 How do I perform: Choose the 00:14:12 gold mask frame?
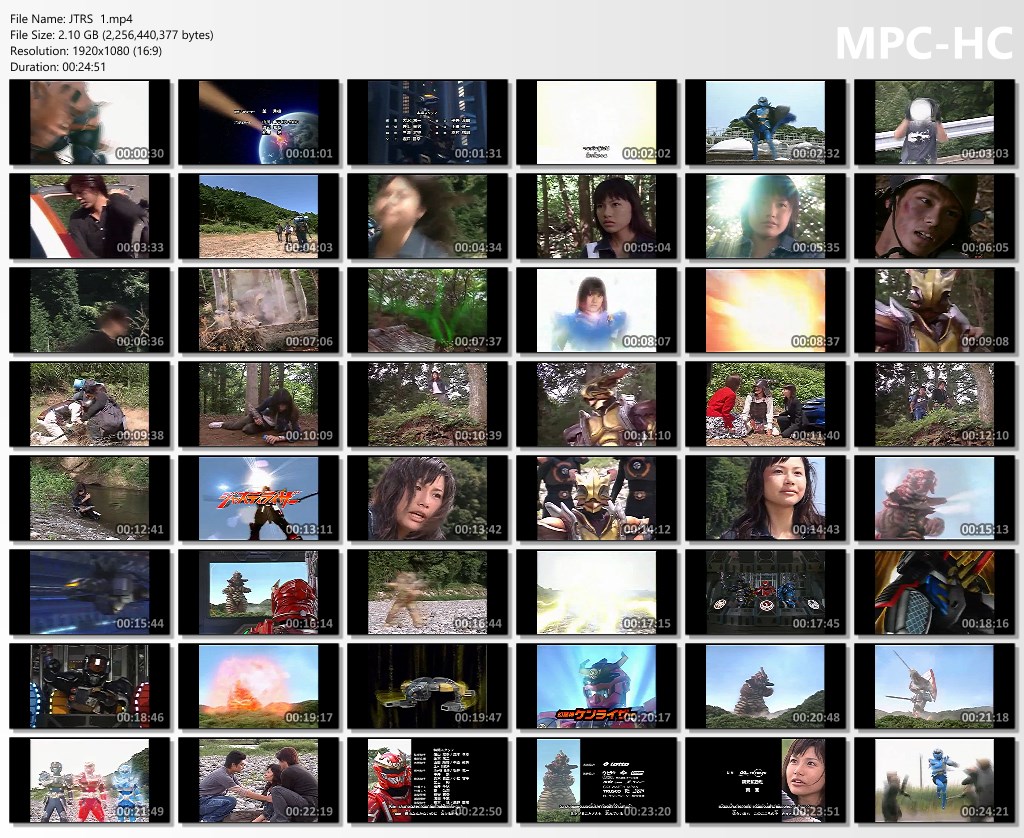coord(596,498)
